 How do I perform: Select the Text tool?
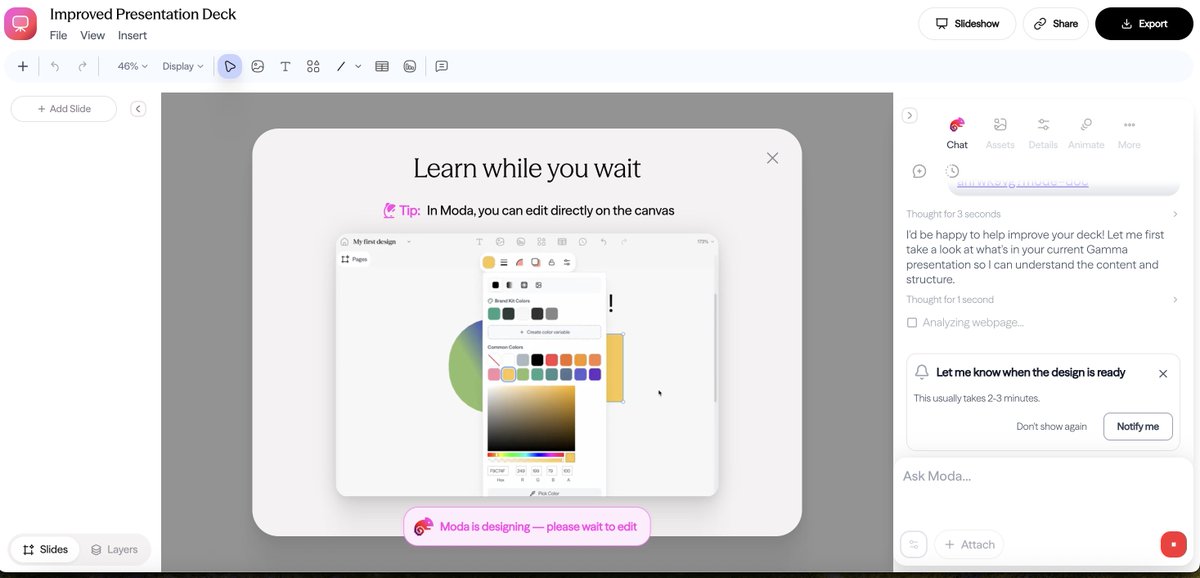click(x=285, y=66)
